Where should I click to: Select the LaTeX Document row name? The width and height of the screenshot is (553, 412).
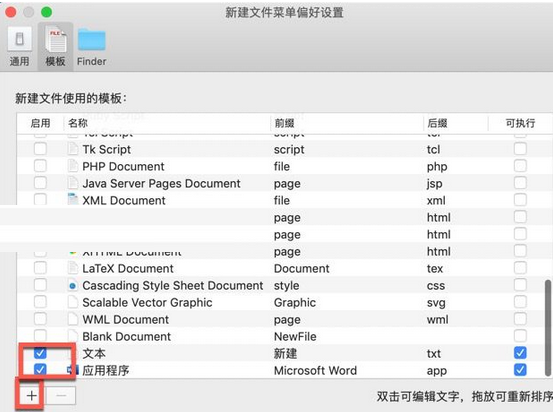click(128, 268)
